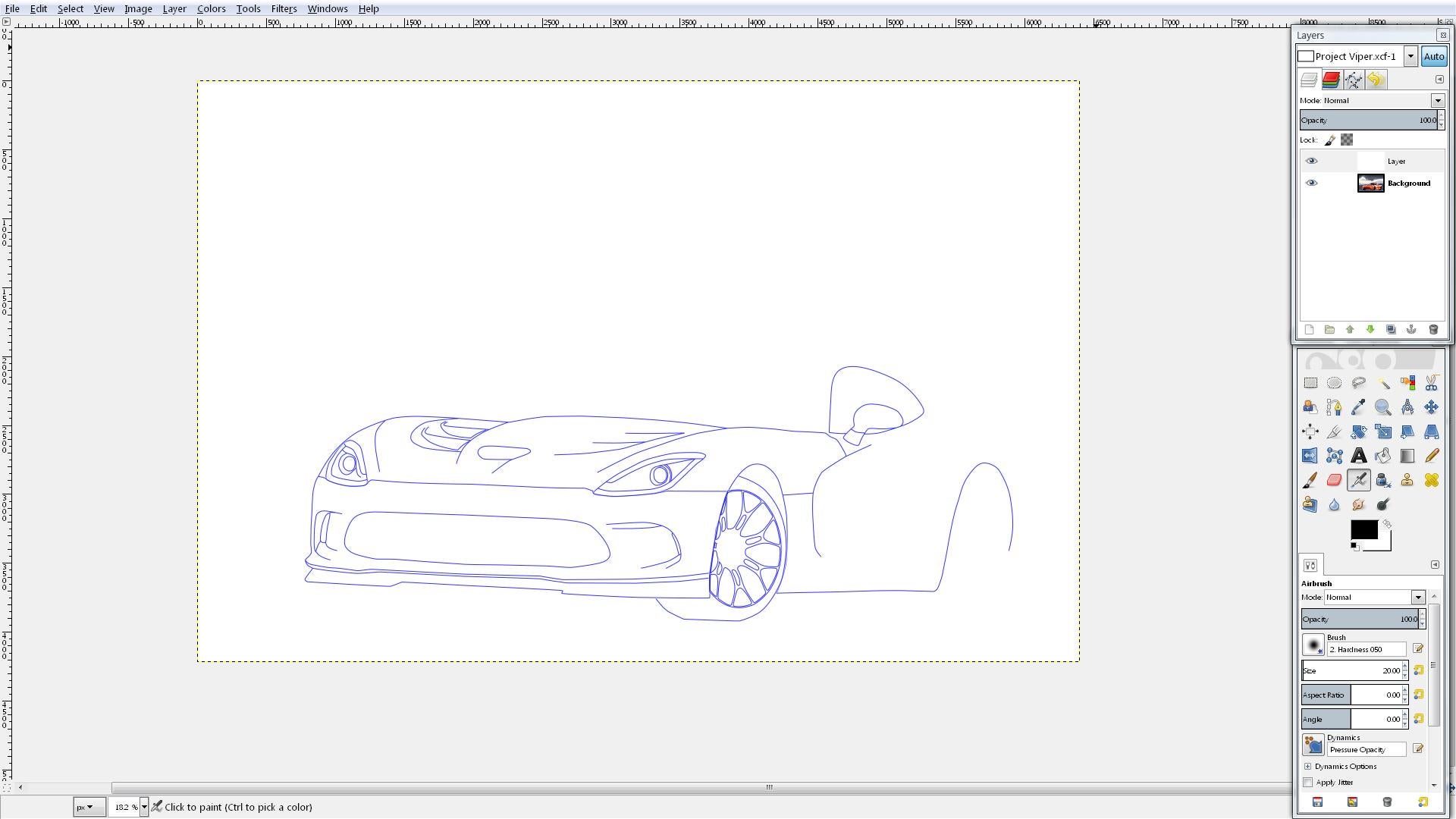Delete the layer with trash button
The height and width of the screenshot is (819, 1456).
pos(1433,330)
